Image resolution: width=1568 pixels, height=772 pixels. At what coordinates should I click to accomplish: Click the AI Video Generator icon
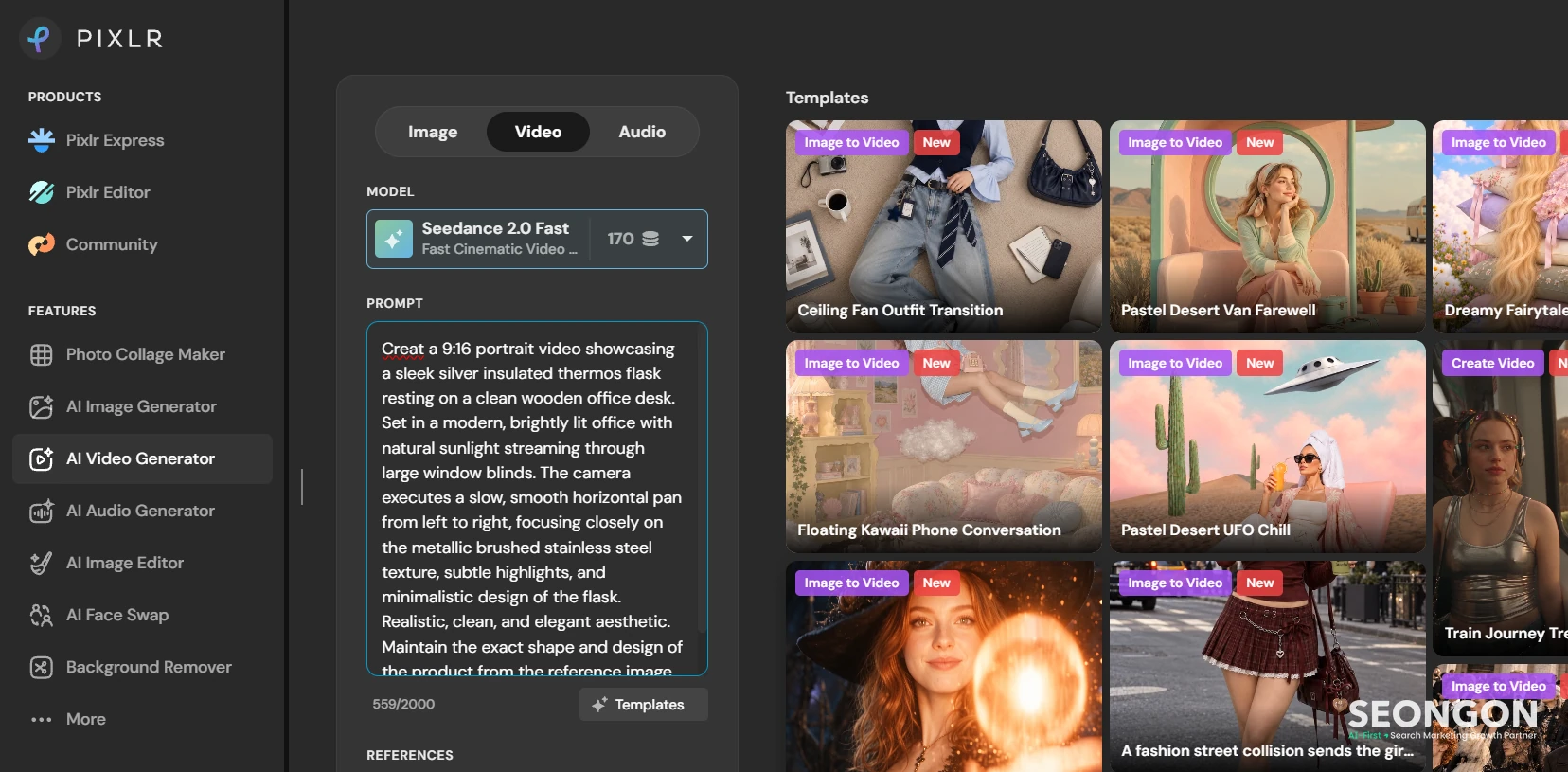tap(42, 458)
